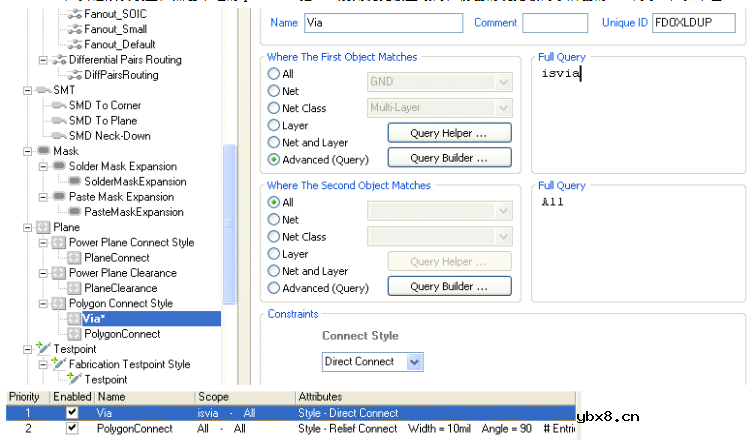Click the first Query Helper button

[449, 132]
